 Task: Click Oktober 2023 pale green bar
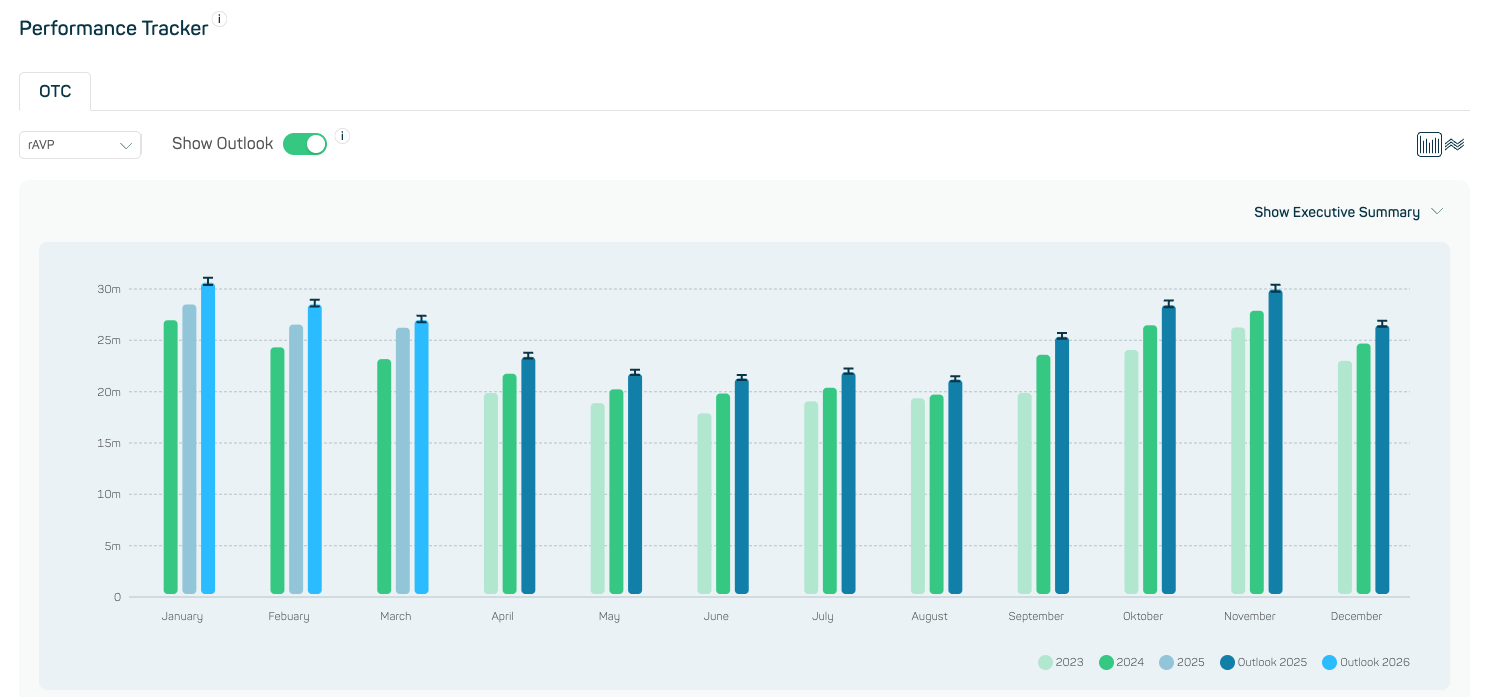(1131, 472)
